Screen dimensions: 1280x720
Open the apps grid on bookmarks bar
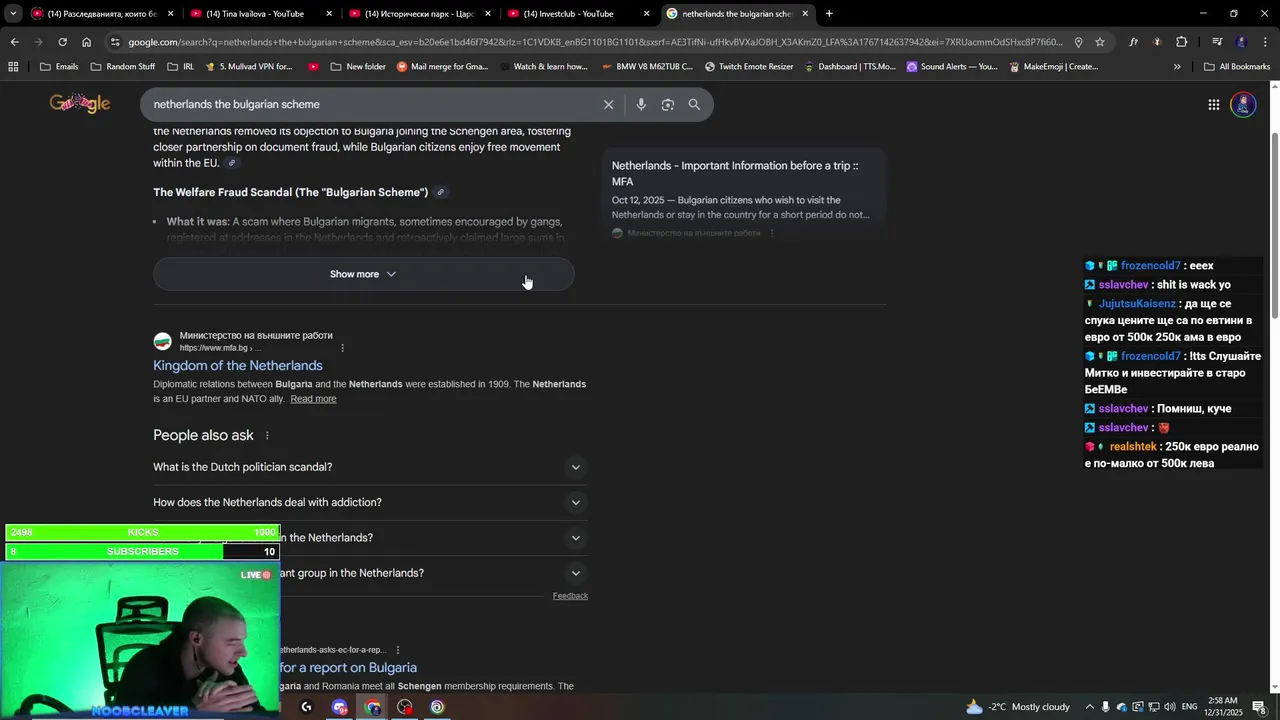13,67
